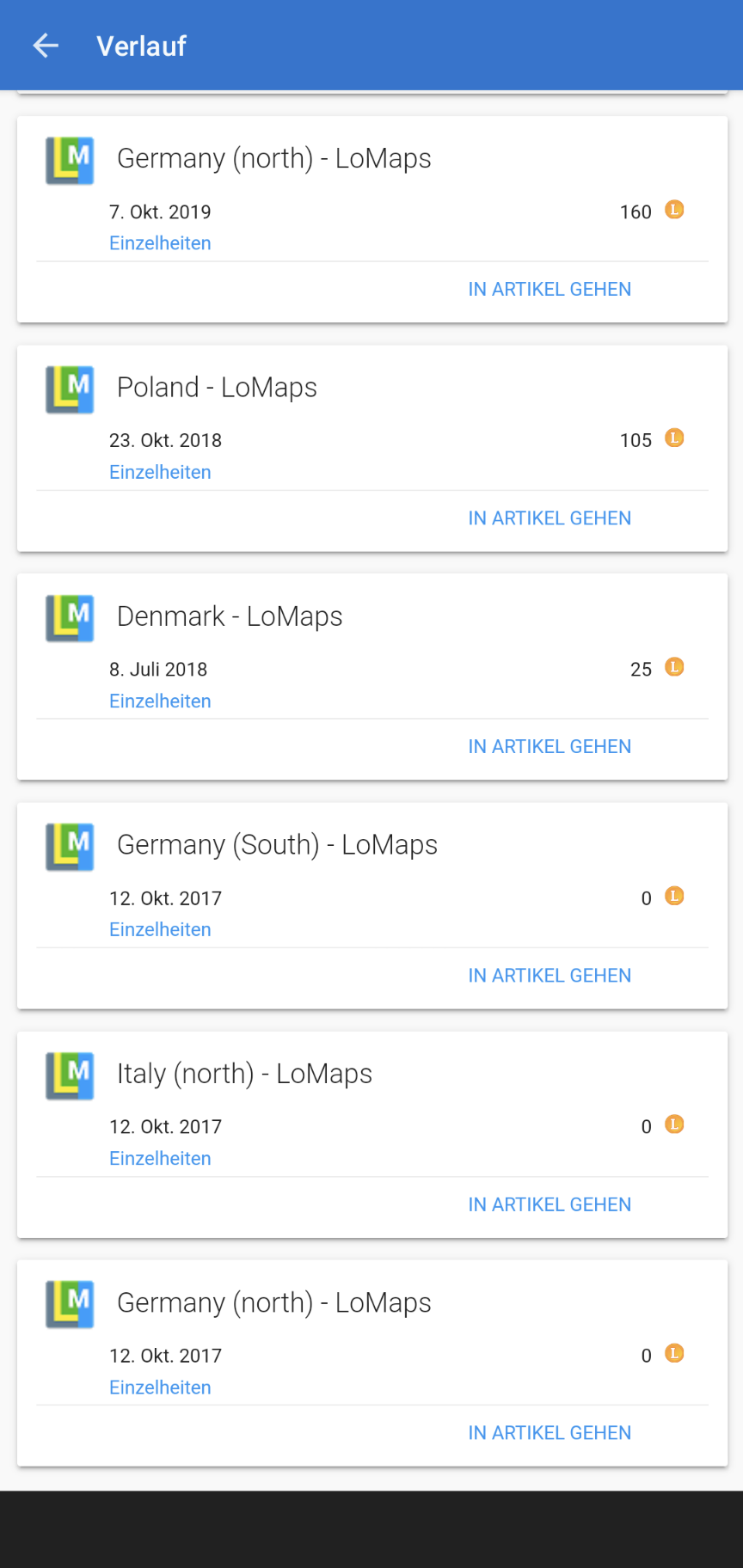Select the Germany (north) title dated 12. Okt. 2017
This screenshot has height=1568, width=743.
pos(273,1303)
